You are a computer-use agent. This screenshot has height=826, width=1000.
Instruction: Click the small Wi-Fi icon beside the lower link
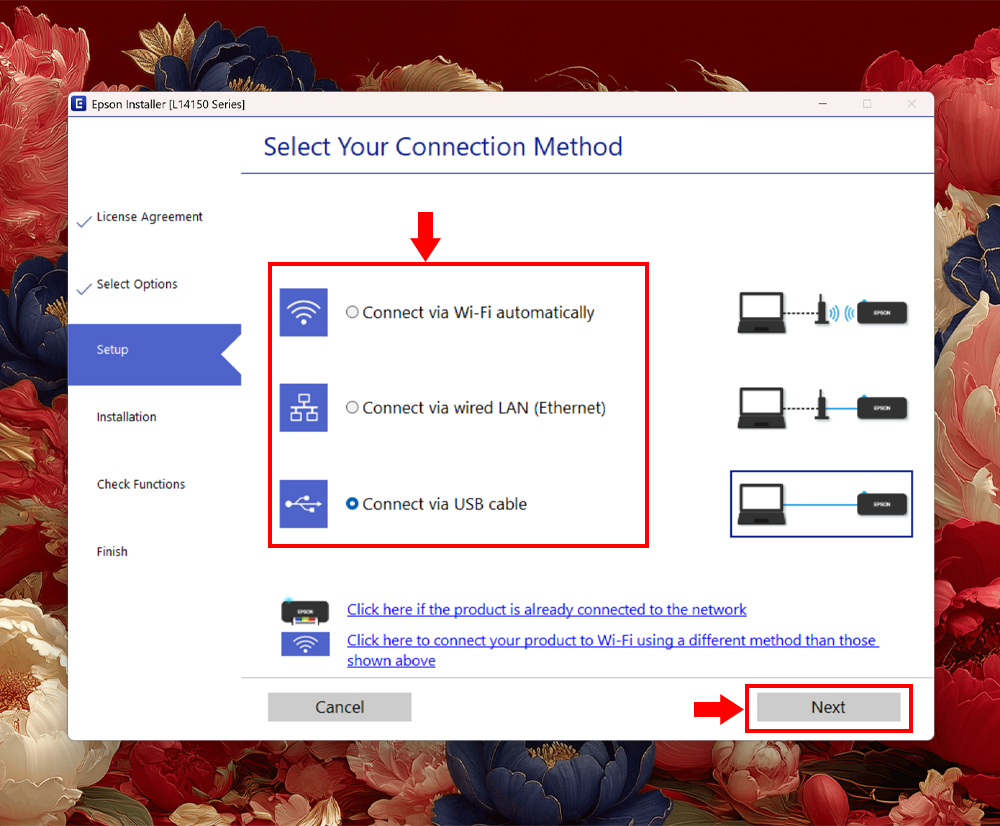(305, 644)
